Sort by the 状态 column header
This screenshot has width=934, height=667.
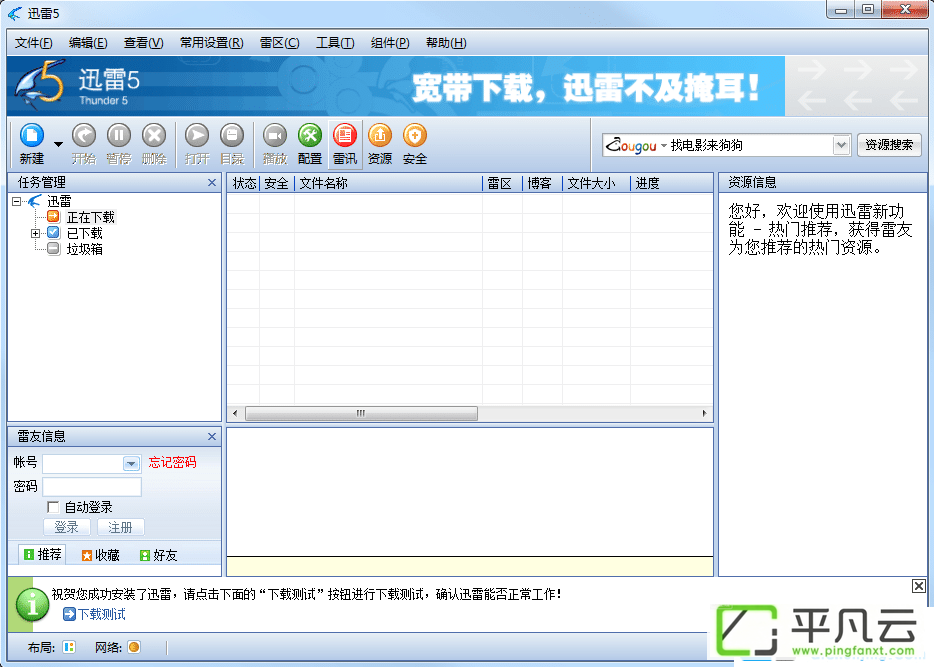244,183
